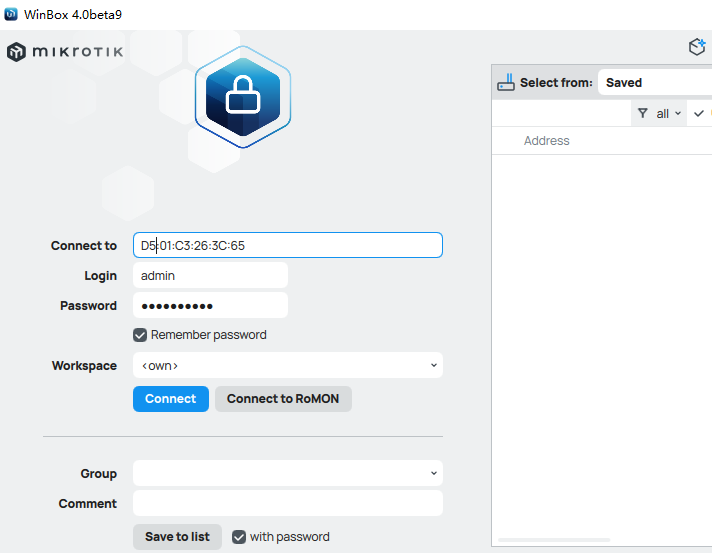Click the Login field containing admin
Screen dimensions: 712x553
coord(210,276)
